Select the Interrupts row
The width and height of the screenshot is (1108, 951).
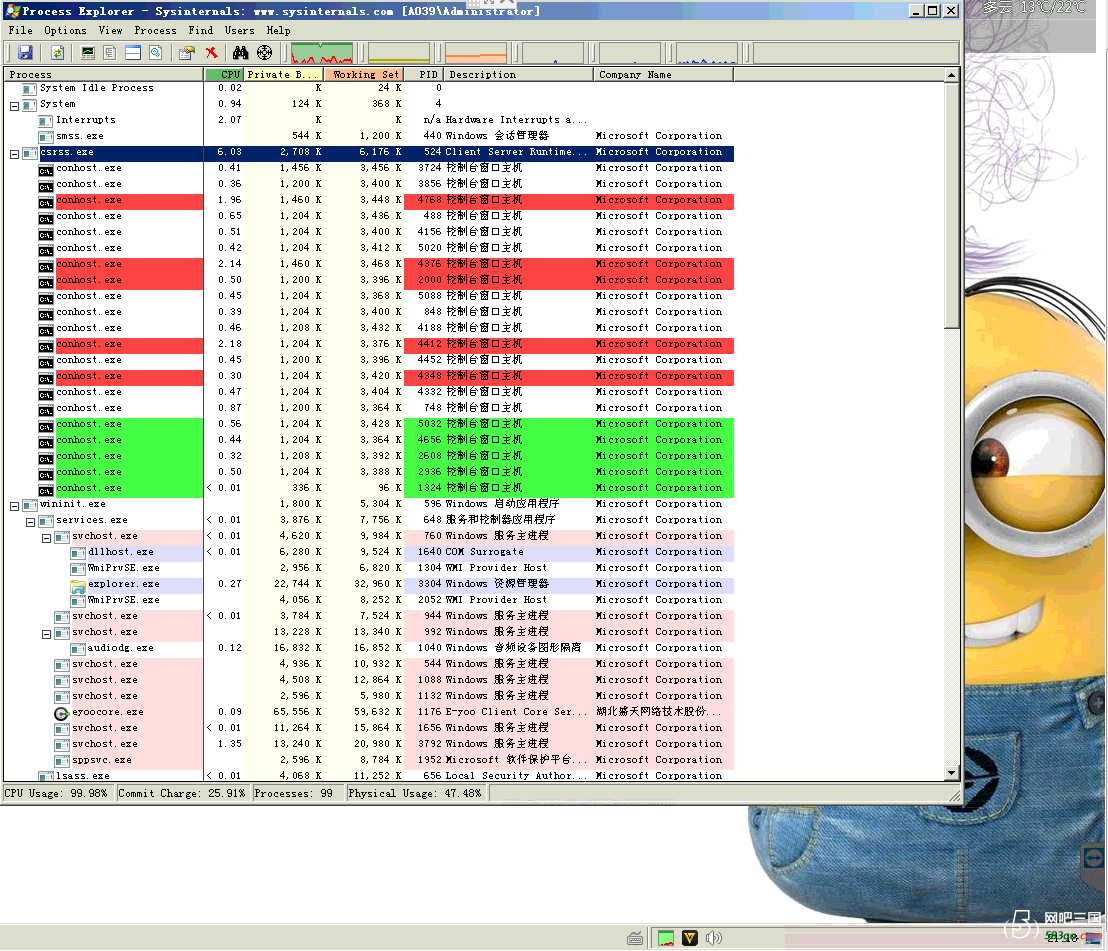(369, 120)
